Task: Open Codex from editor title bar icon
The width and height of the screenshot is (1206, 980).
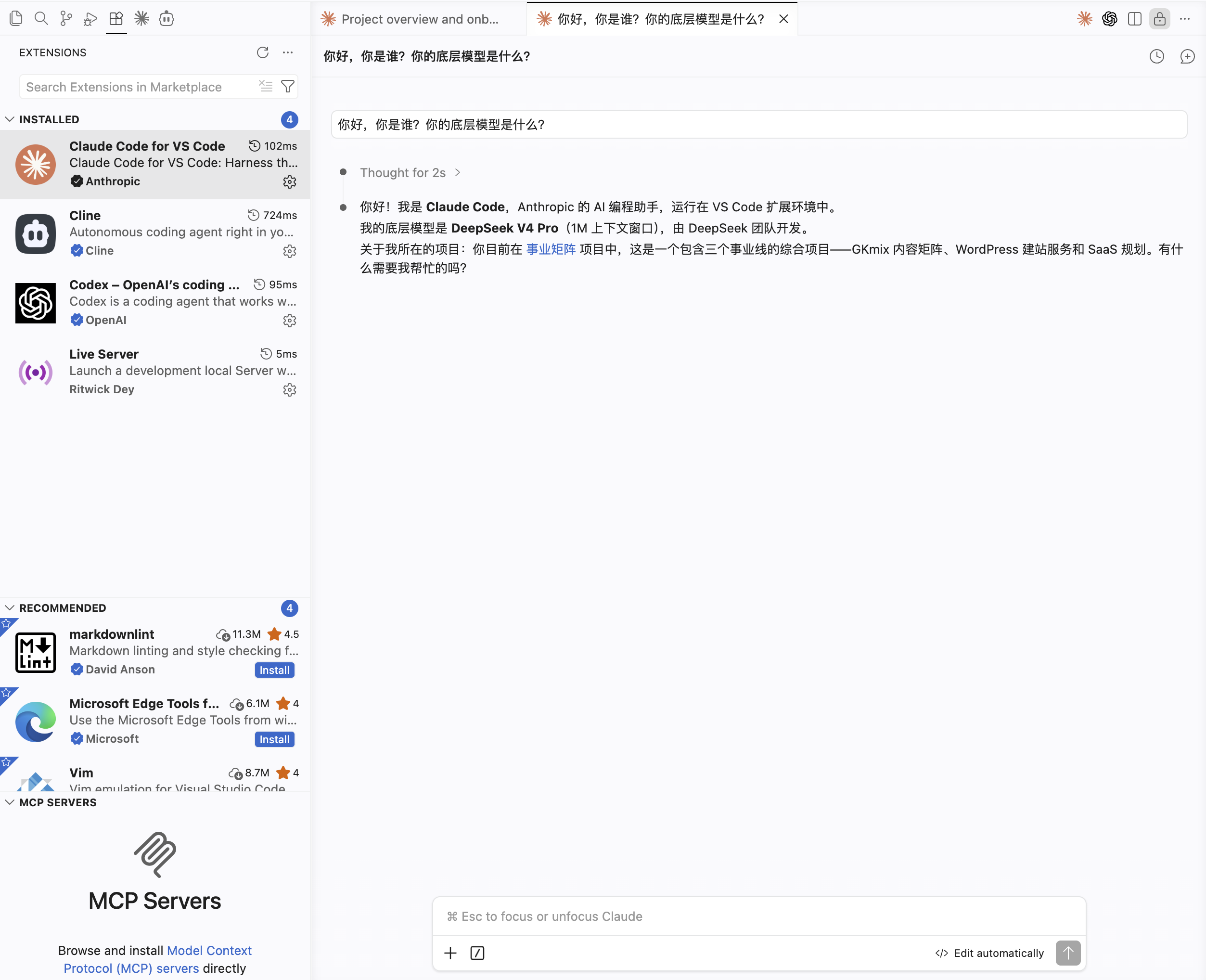Action: coord(1109,19)
